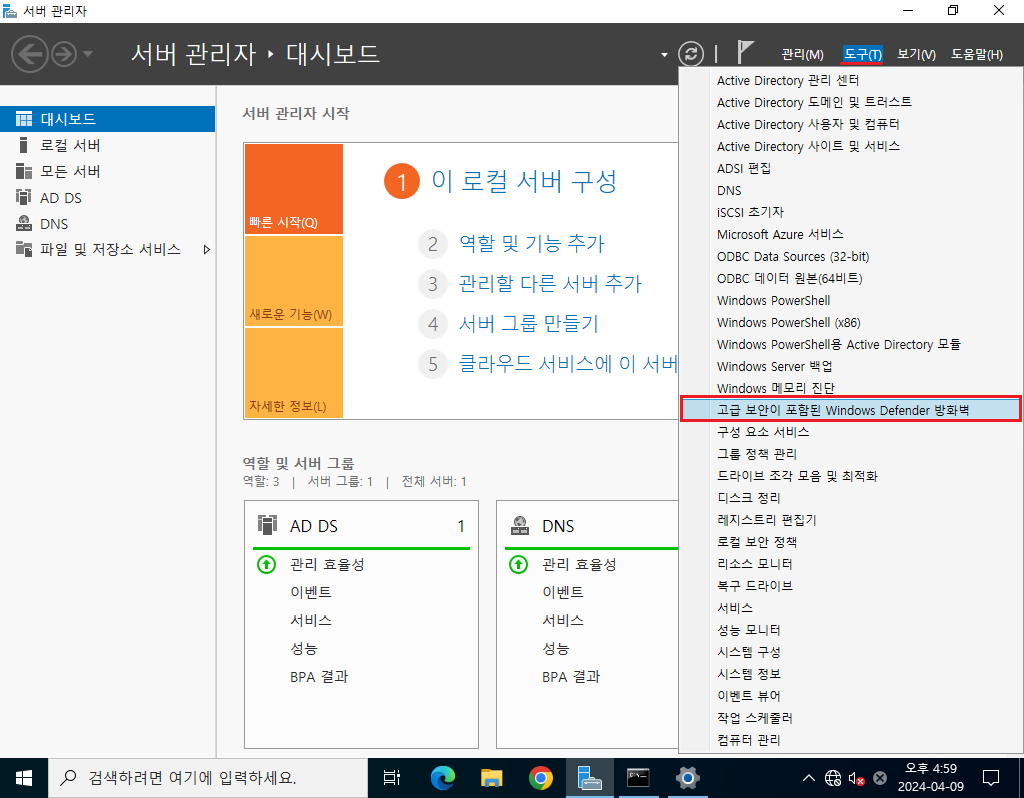Click the DNS 관리 효율성 status icon

click(x=518, y=564)
